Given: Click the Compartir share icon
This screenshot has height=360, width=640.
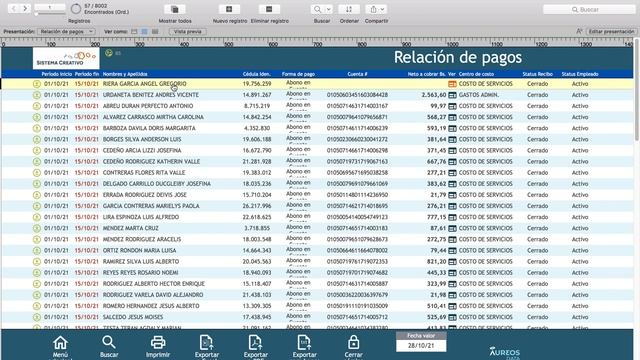Looking at the screenshot, I should [x=373, y=9].
